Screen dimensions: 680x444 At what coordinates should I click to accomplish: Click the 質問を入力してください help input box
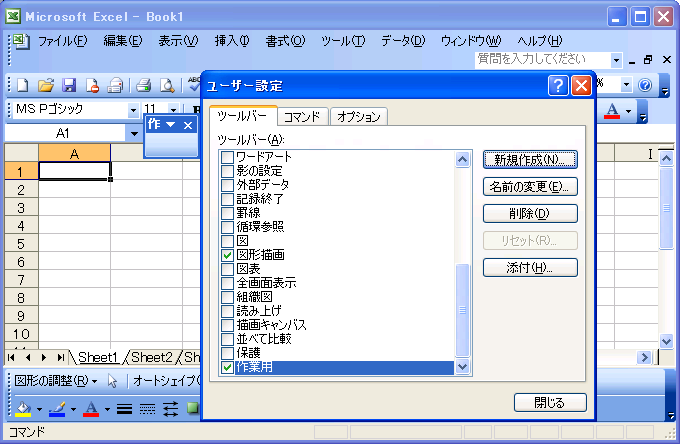tap(543, 60)
